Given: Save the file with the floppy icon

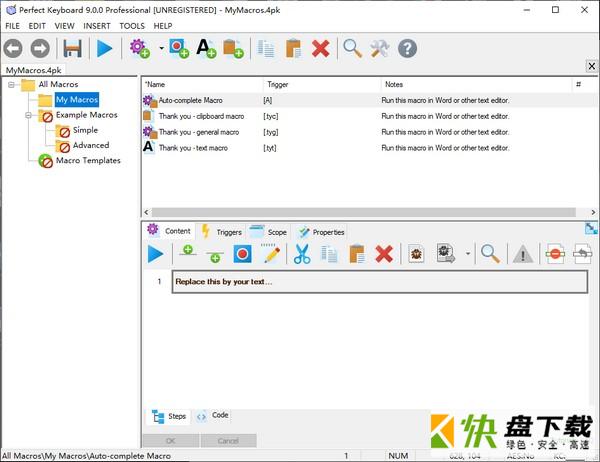Looking at the screenshot, I should [72, 49].
